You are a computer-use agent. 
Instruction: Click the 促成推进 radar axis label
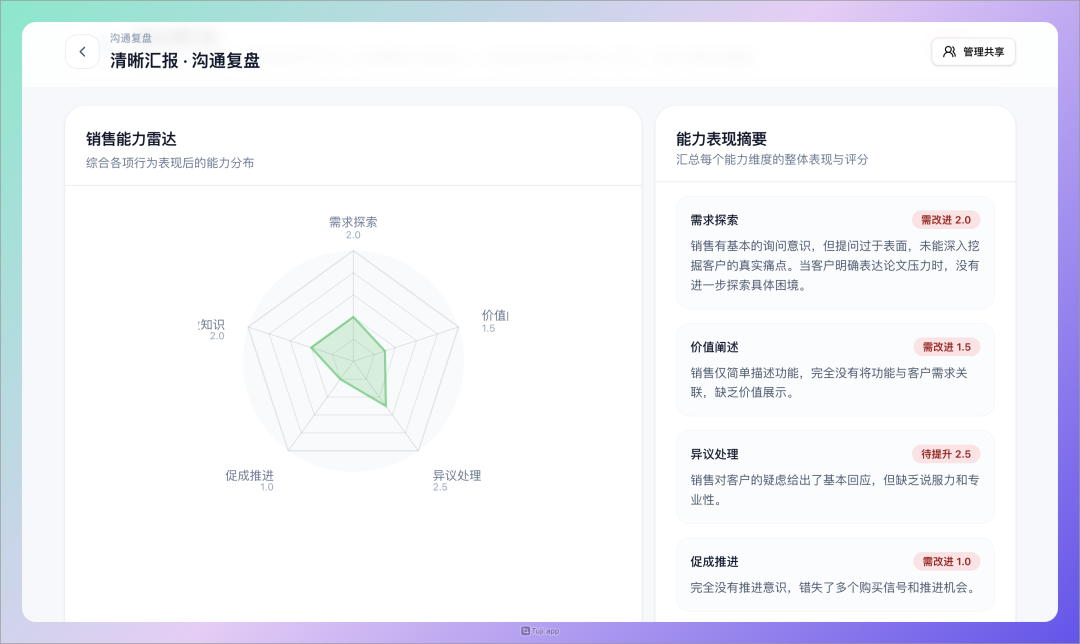tap(249, 475)
